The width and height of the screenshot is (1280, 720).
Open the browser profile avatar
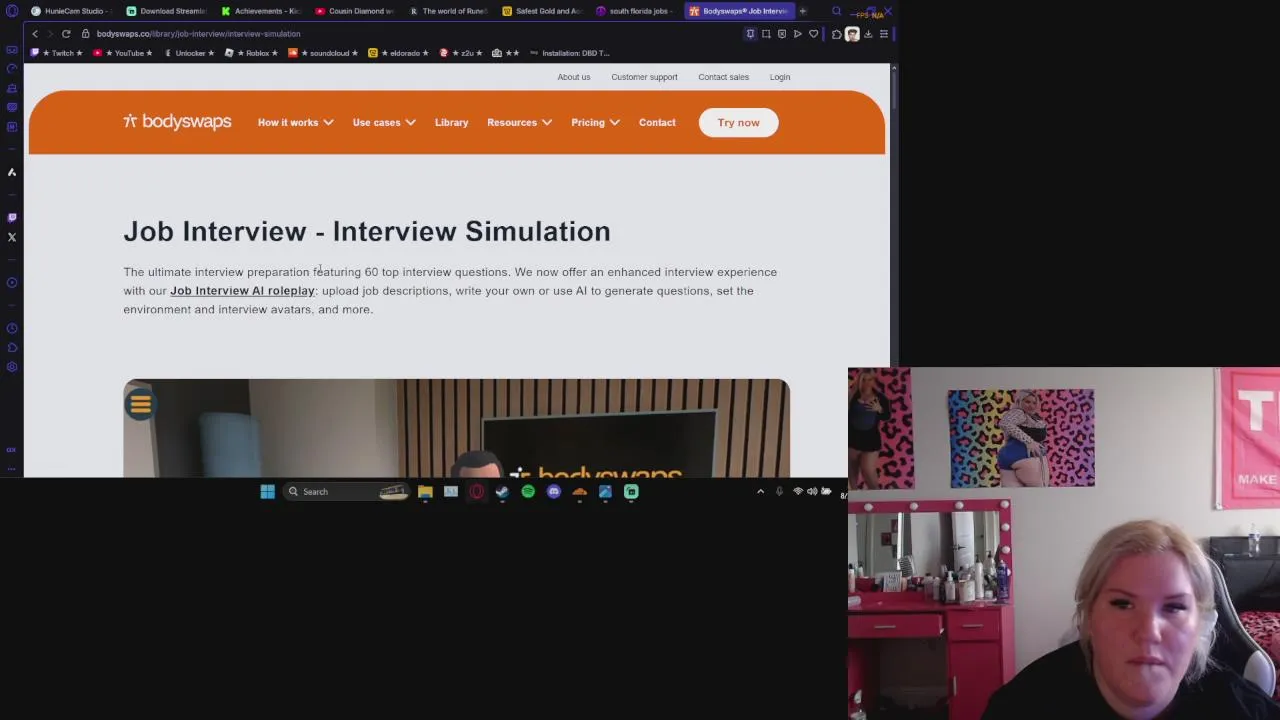click(852, 34)
